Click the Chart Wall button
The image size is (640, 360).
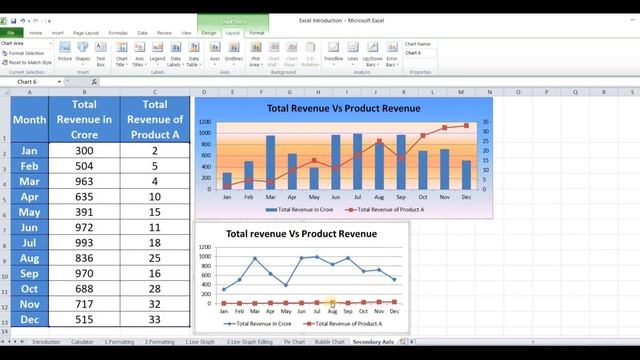click(x=273, y=53)
